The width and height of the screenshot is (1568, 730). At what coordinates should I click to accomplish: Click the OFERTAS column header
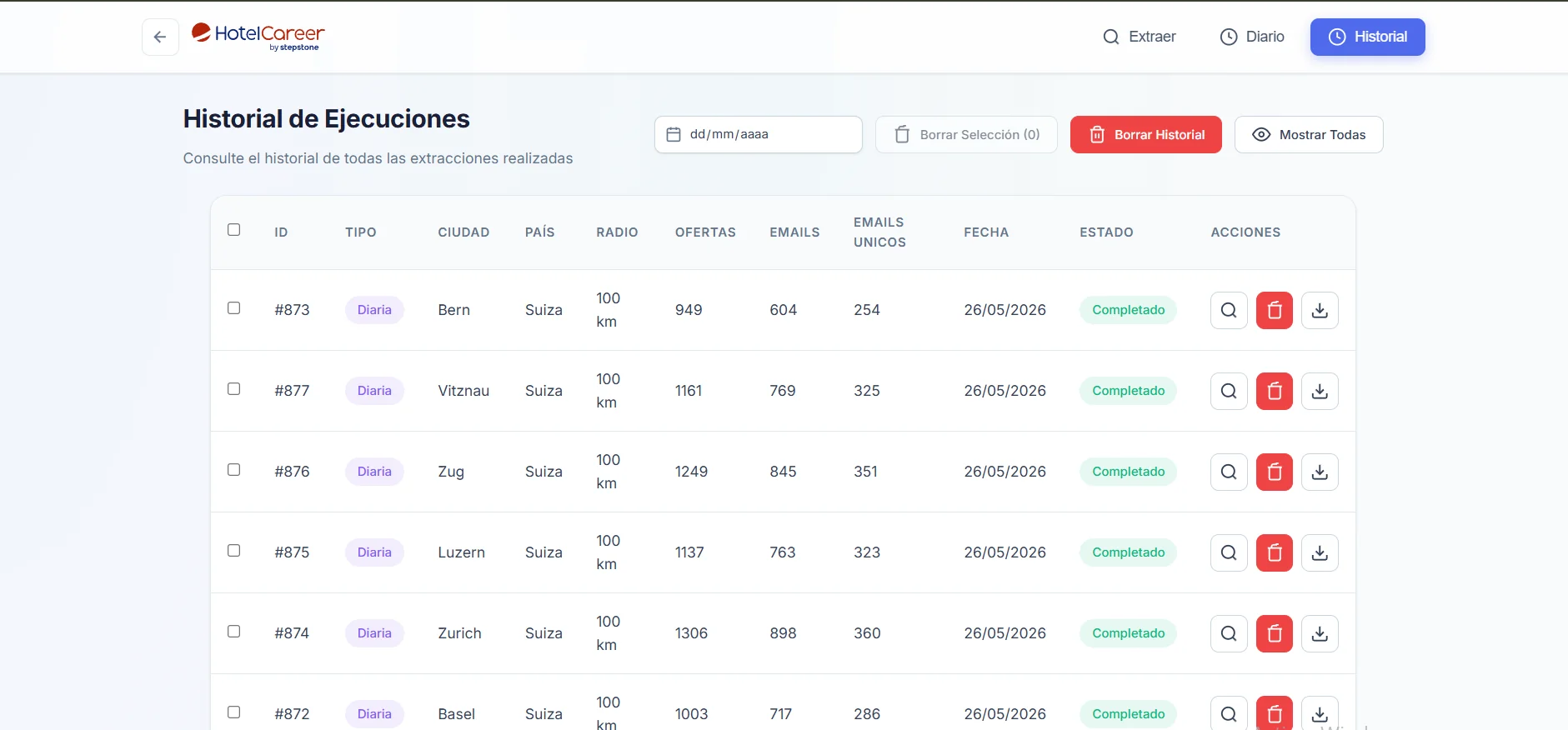tap(705, 232)
